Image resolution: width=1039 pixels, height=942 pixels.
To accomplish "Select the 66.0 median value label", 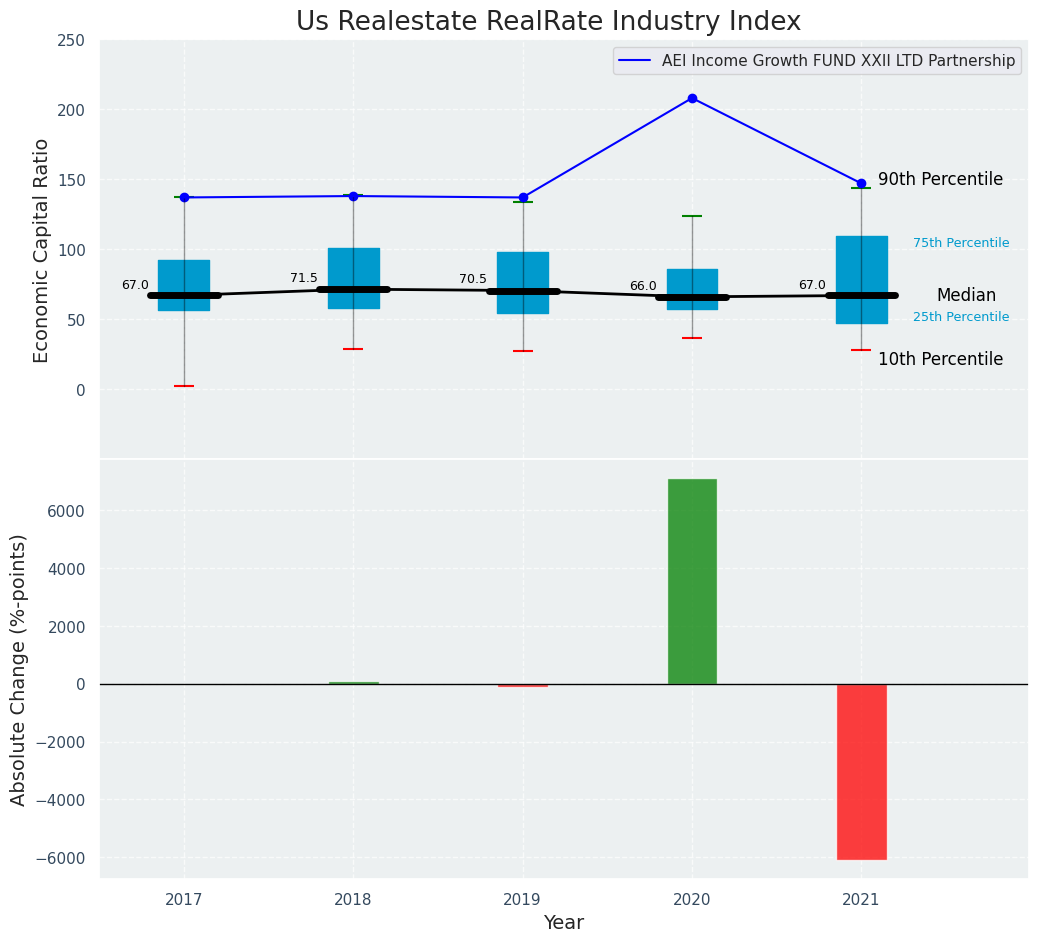I will point(643,286).
